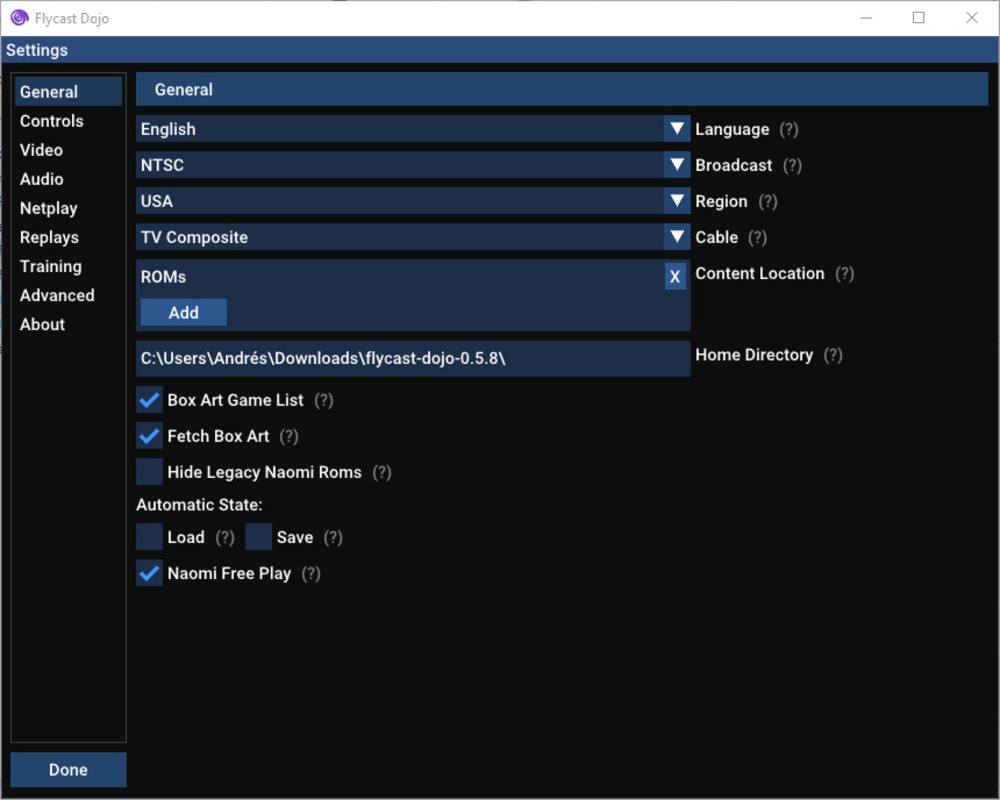Image resolution: width=1000 pixels, height=800 pixels.
Task: Open the General settings tab
Action: tap(68, 92)
